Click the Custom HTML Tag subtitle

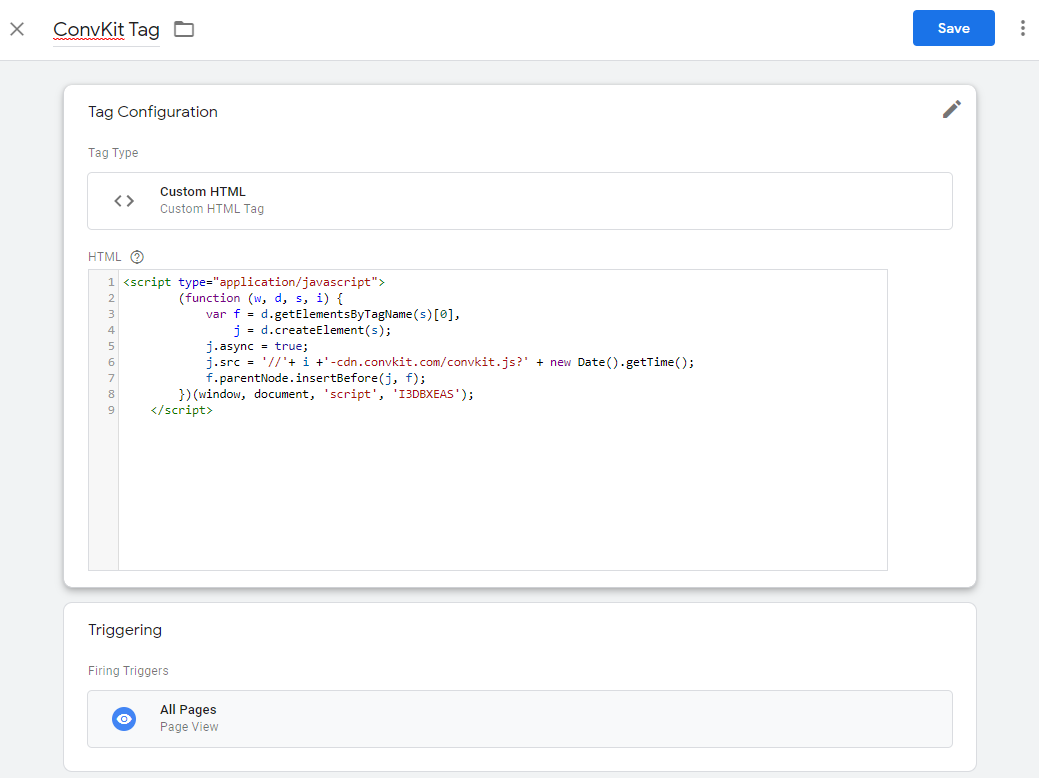[x=212, y=209]
